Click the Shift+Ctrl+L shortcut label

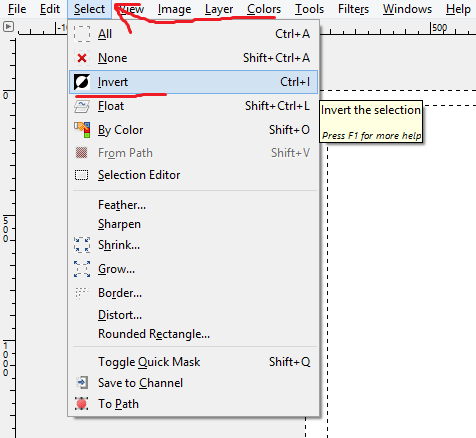[277, 106]
